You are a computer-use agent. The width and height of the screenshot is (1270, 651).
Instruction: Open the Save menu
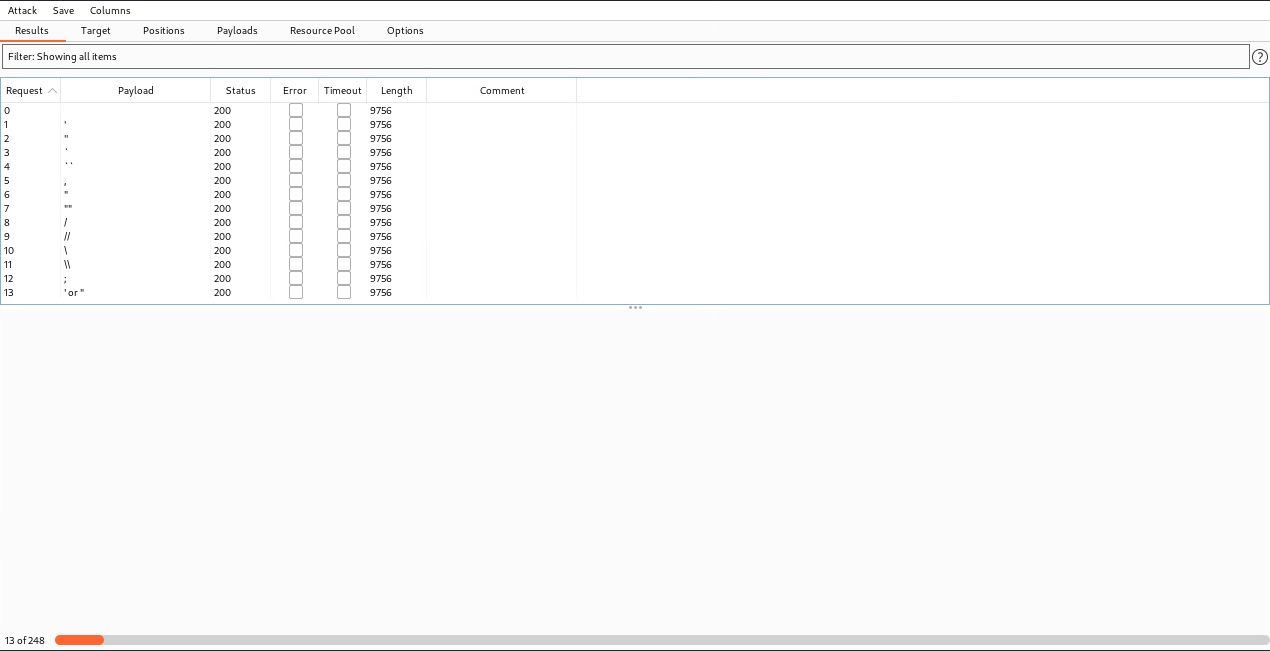(63, 10)
